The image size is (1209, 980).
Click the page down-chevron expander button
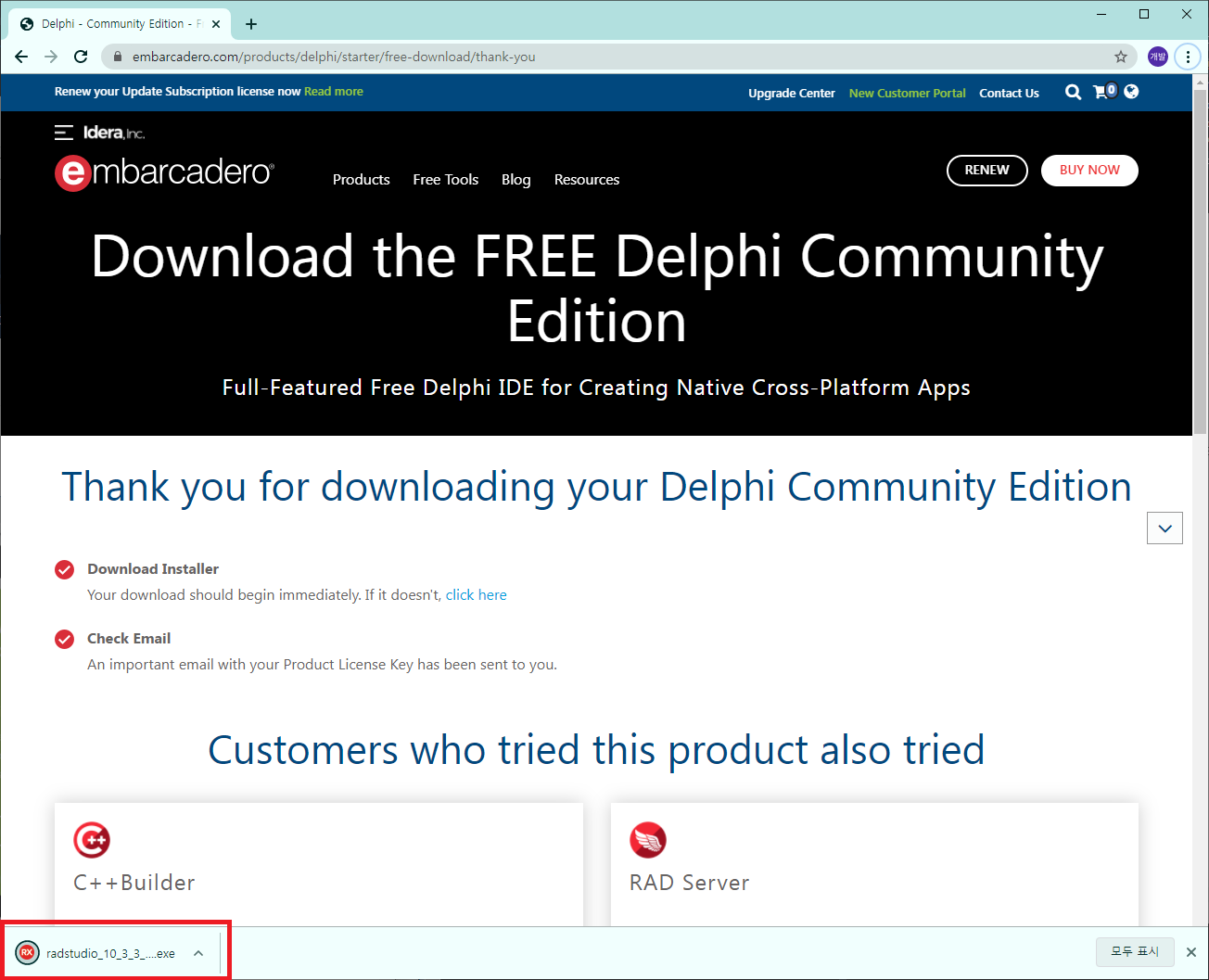click(1164, 528)
